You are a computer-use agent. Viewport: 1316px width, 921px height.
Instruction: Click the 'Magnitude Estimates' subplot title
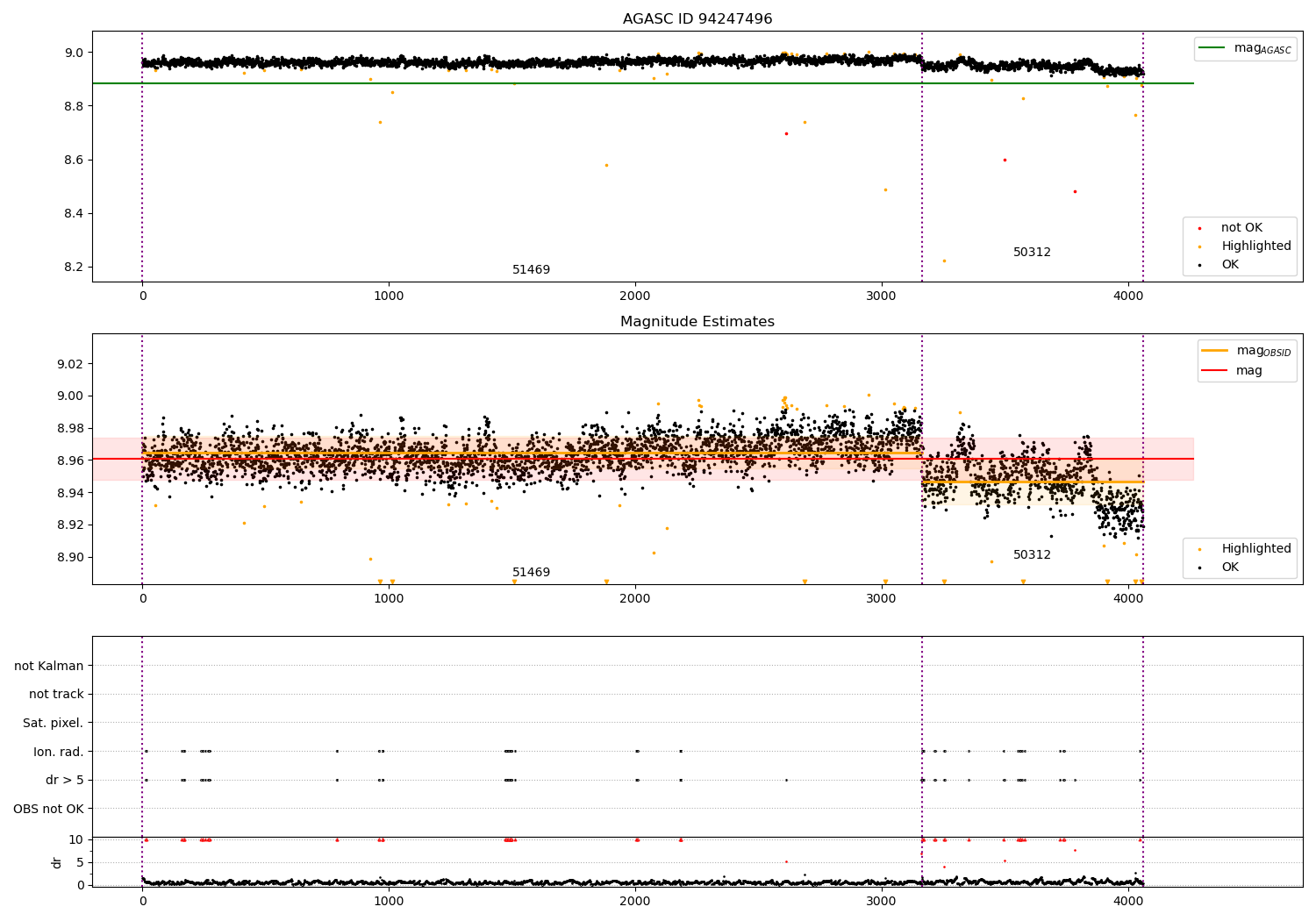pos(697,322)
